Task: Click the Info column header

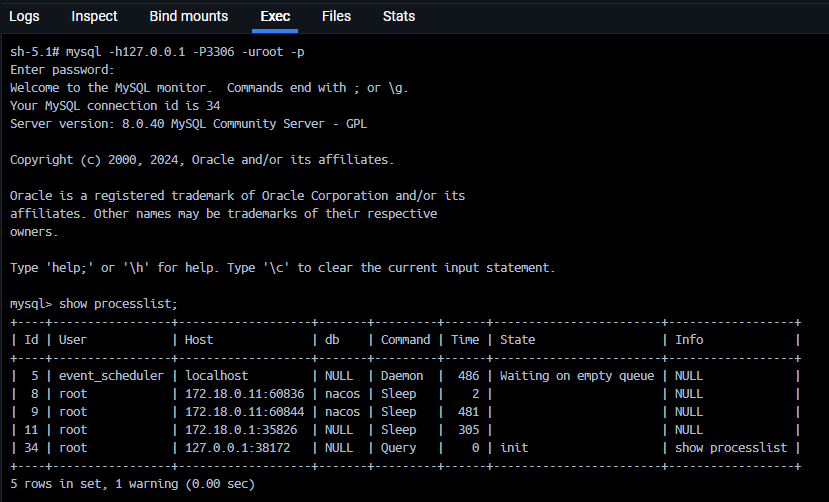Action: tap(689, 340)
